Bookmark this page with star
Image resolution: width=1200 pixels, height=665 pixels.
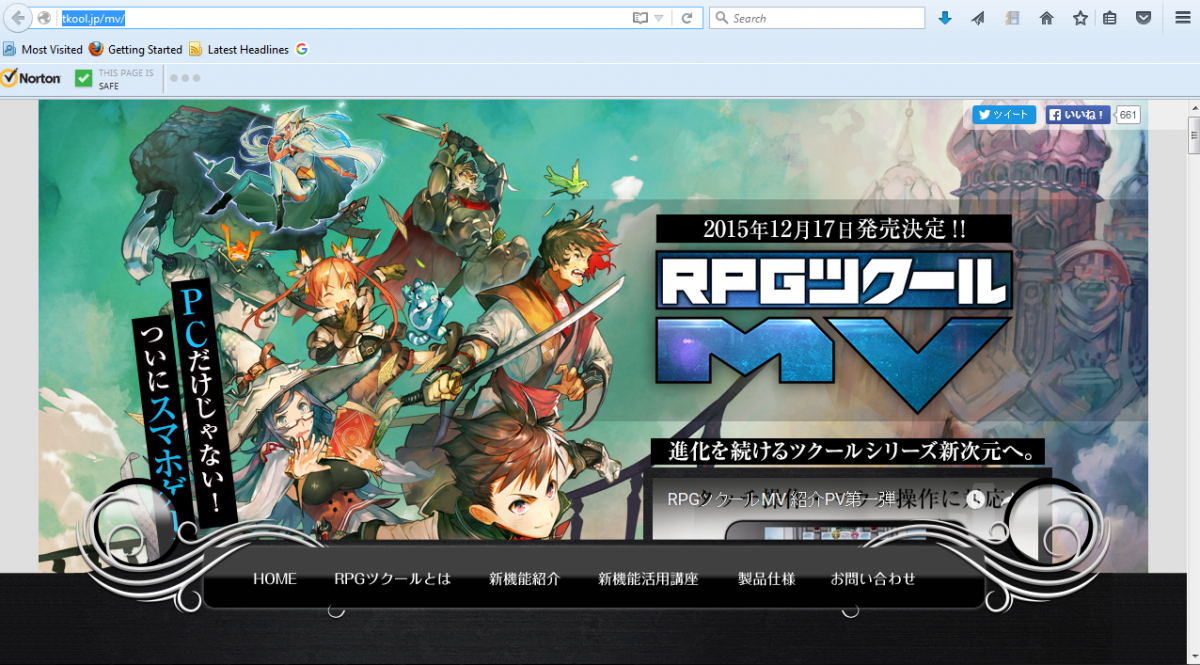click(x=1080, y=18)
